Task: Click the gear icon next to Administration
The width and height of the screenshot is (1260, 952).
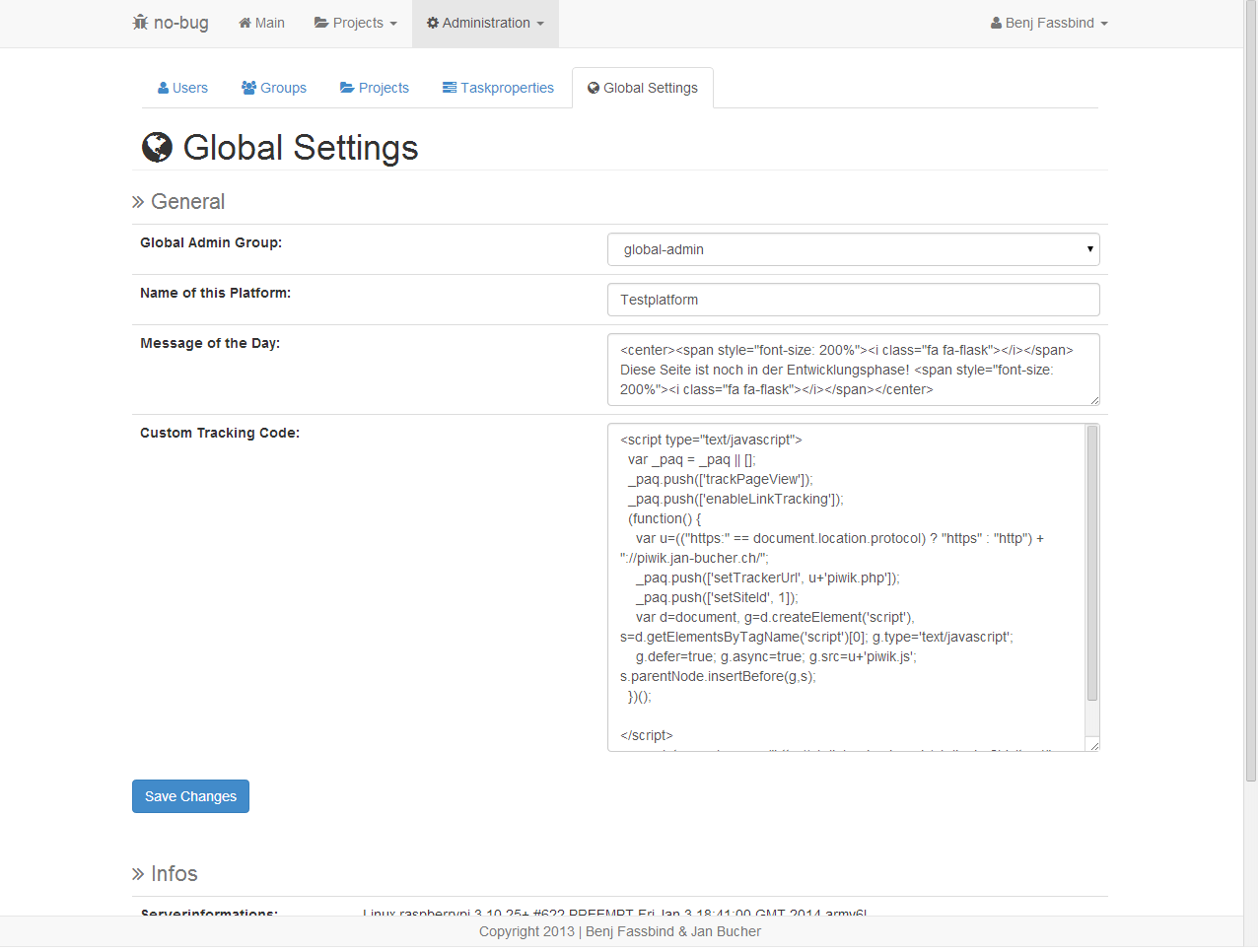Action: pyautogui.click(x=432, y=23)
